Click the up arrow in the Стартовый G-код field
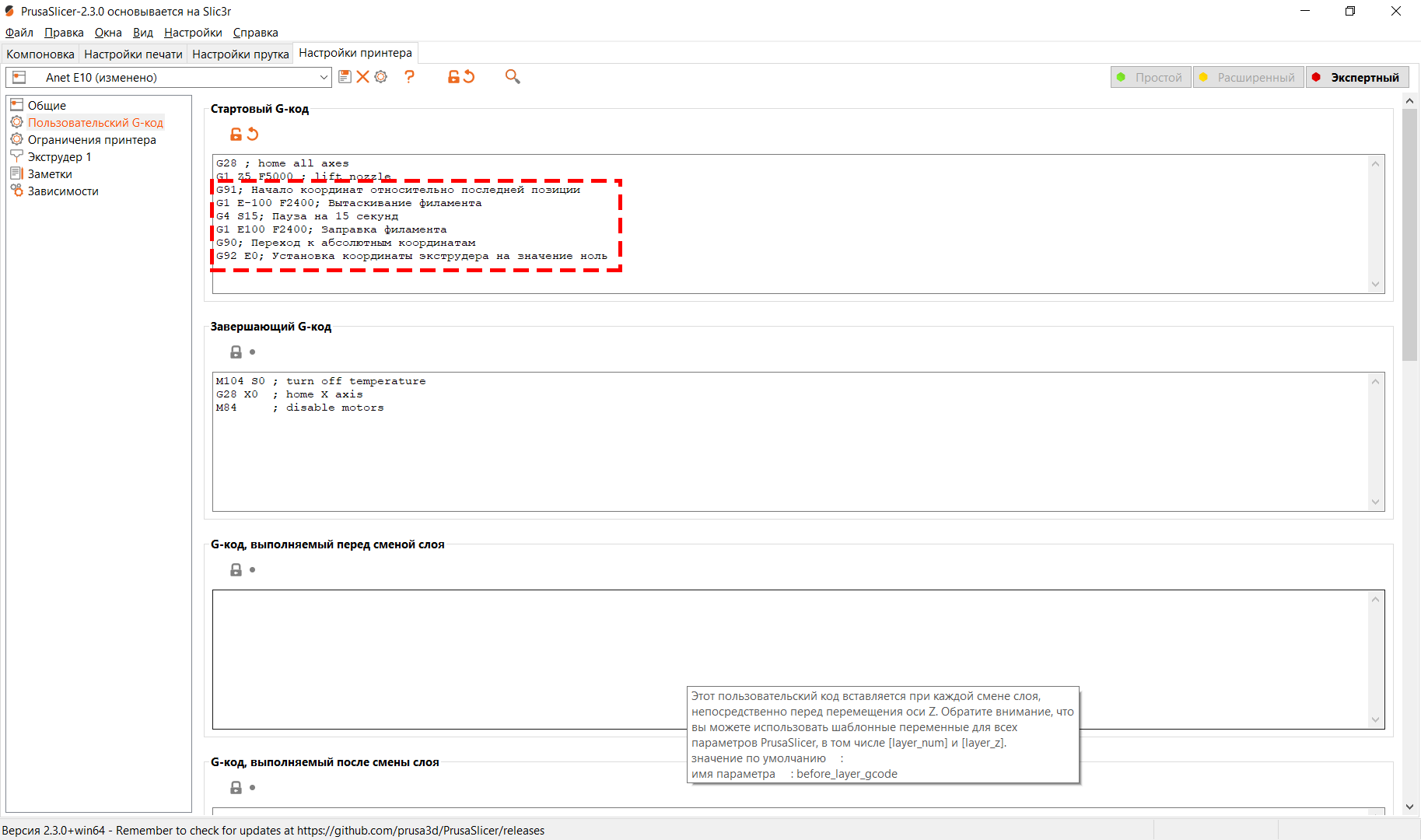Image resolution: width=1421 pixels, height=840 pixels. pos(1375,163)
